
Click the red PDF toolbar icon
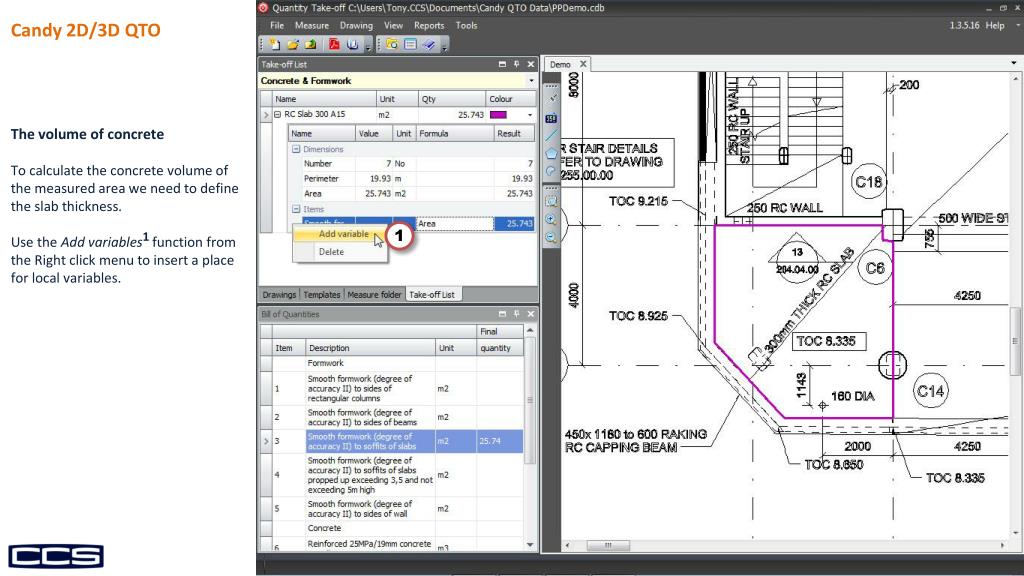tap(334, 44)
